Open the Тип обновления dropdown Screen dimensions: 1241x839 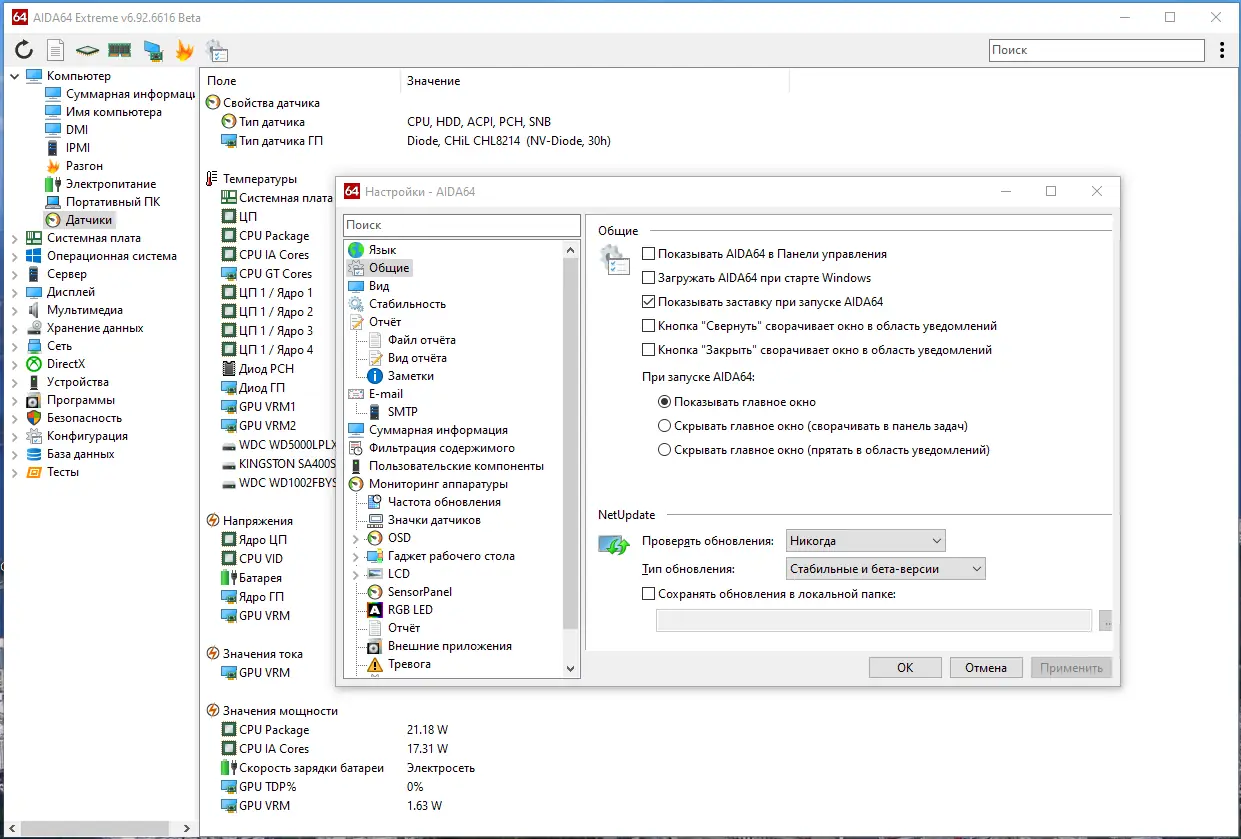[x=886, y=569]
